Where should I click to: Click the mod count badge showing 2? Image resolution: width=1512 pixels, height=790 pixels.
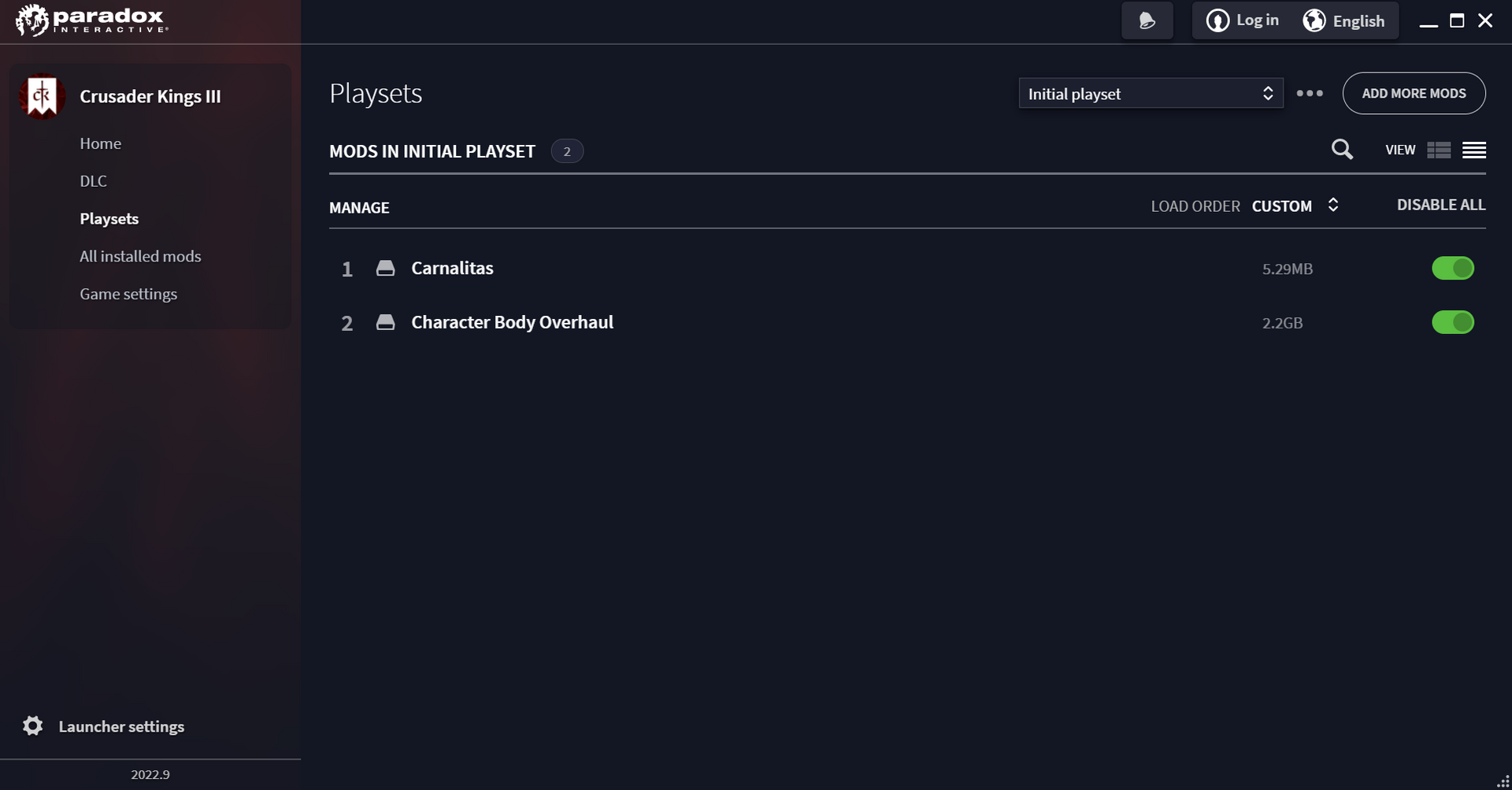pos(567,151)
